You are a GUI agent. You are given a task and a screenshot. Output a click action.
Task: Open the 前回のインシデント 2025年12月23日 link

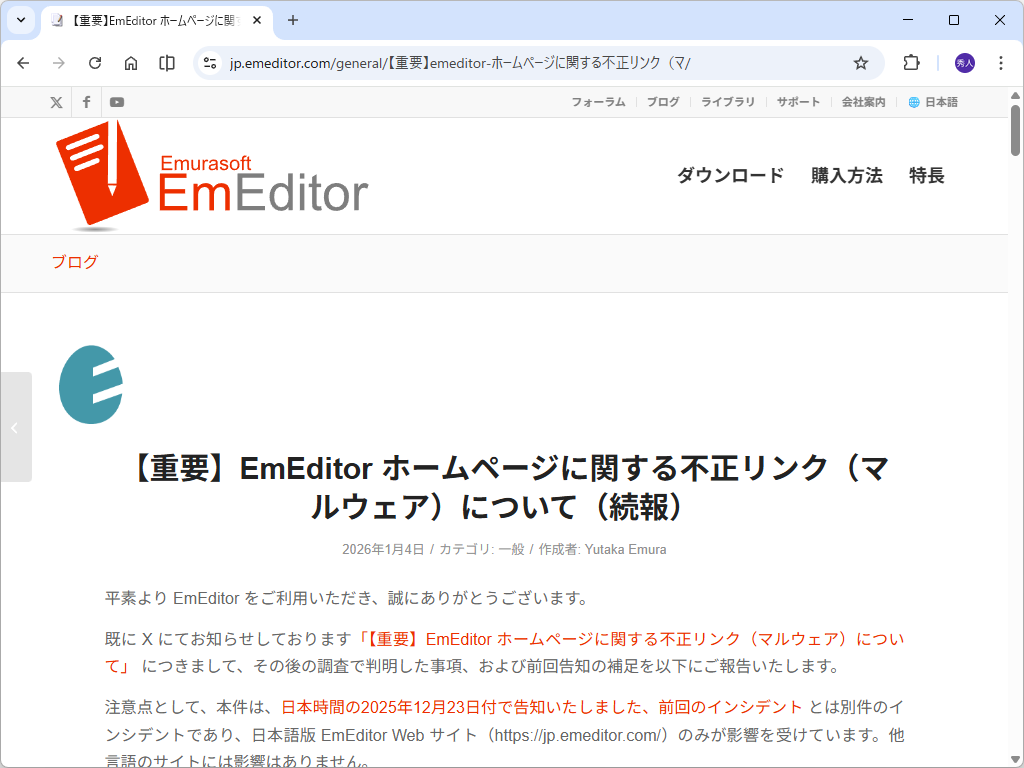coord(541,707)
